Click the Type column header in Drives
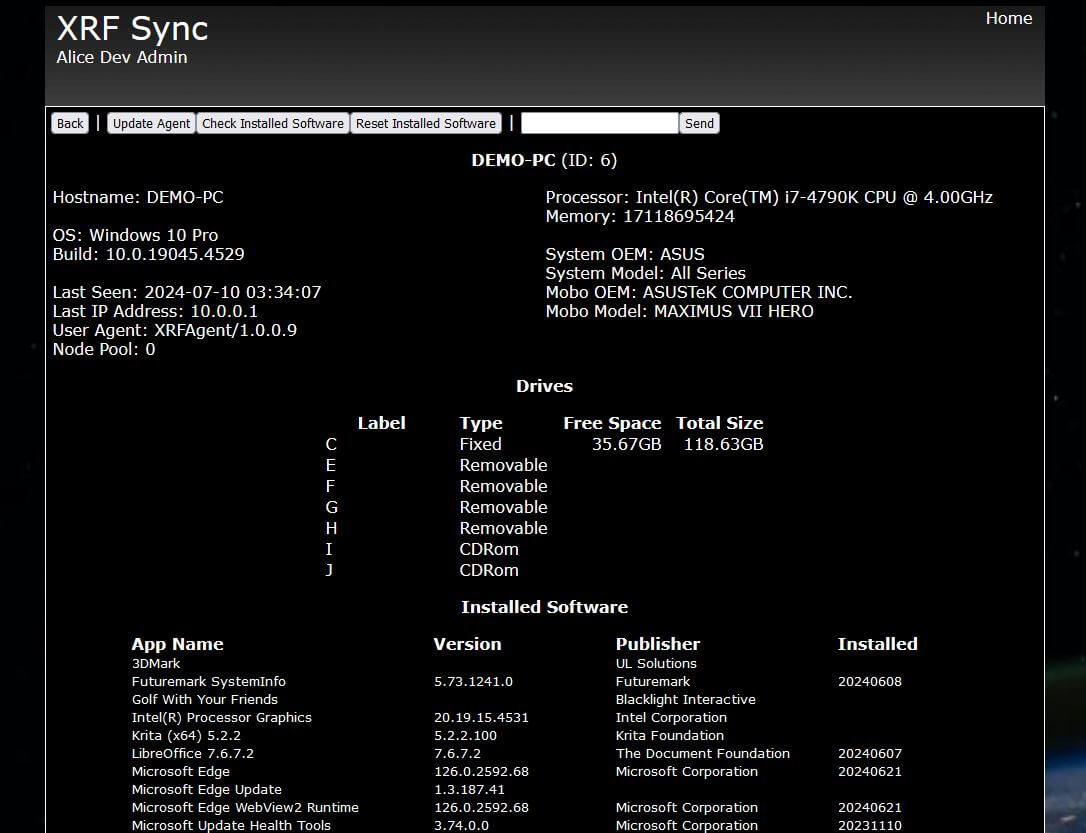 point(481,423)
